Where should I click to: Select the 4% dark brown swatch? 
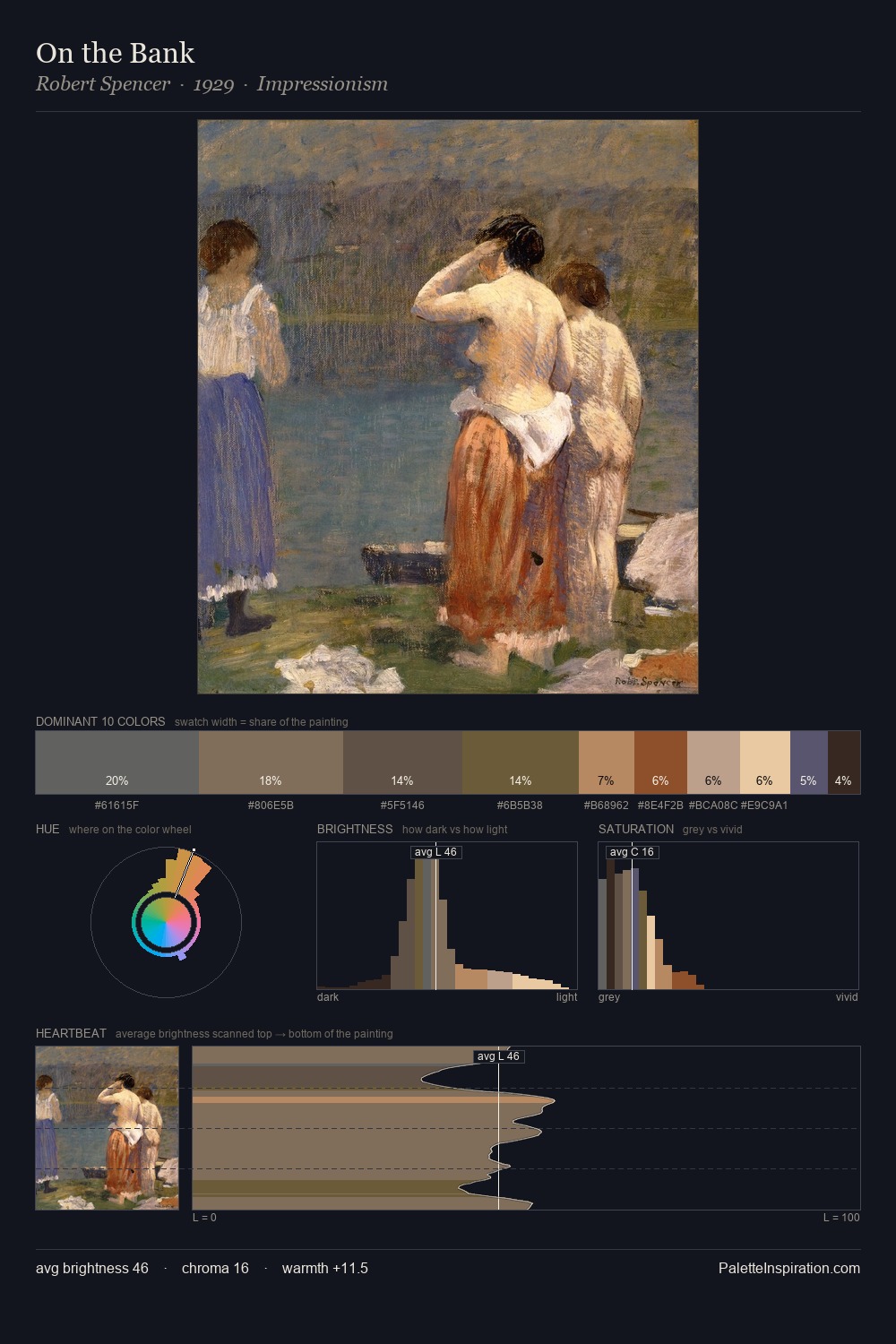coord(844,762)
